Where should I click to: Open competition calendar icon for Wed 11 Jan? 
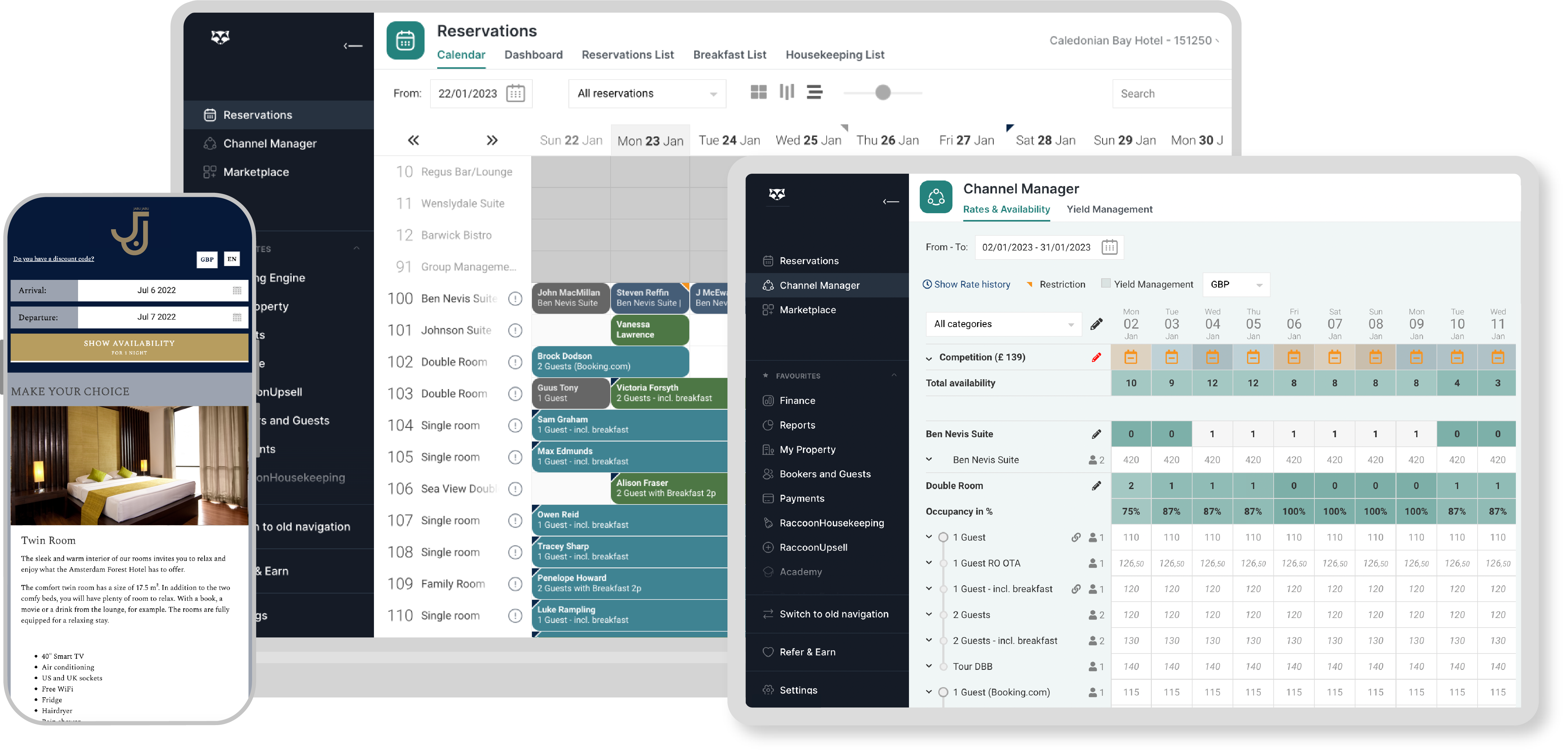pyautogui.click(x=1497, y=357)
